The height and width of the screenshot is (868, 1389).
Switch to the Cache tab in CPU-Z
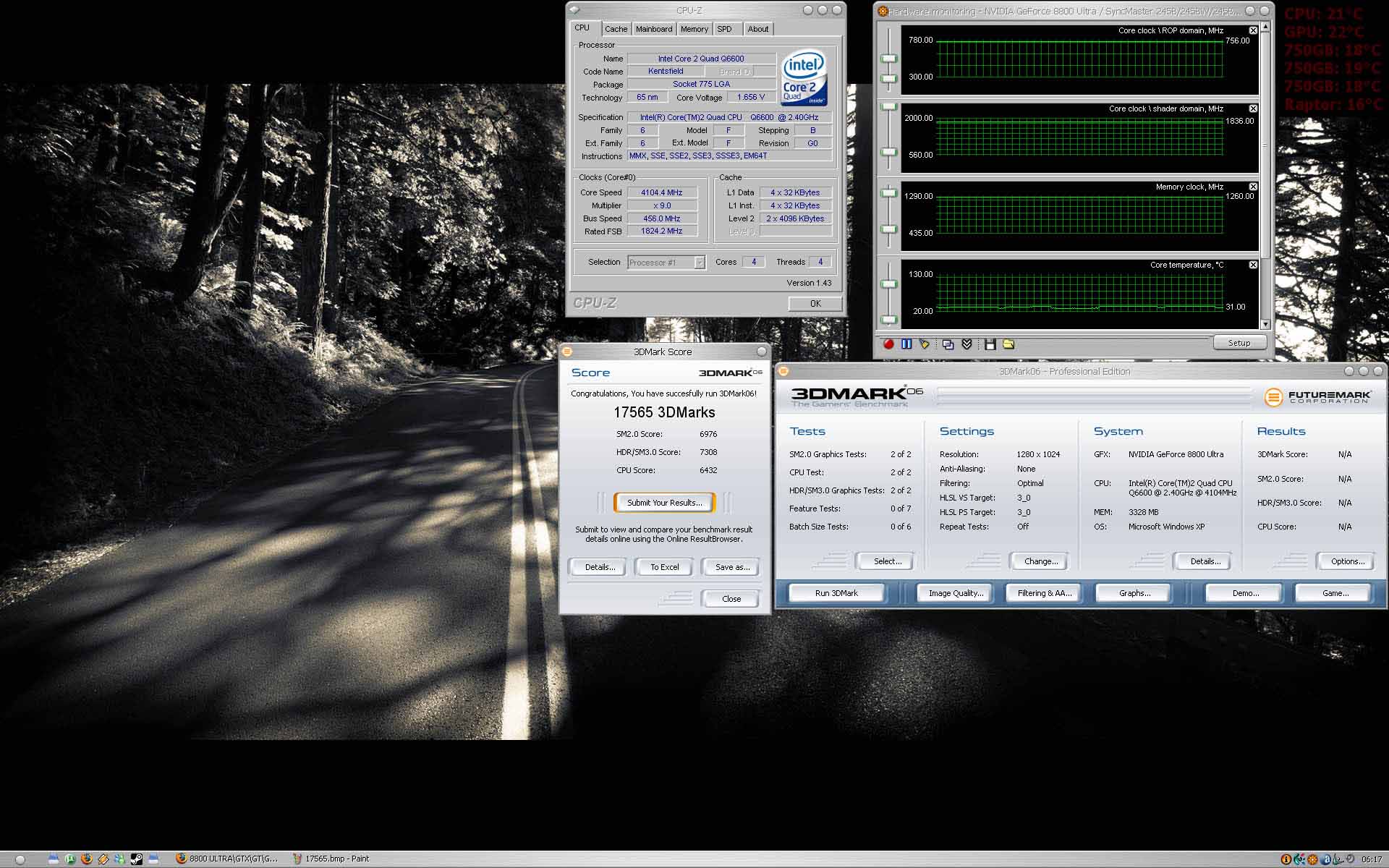pos(616,29)
